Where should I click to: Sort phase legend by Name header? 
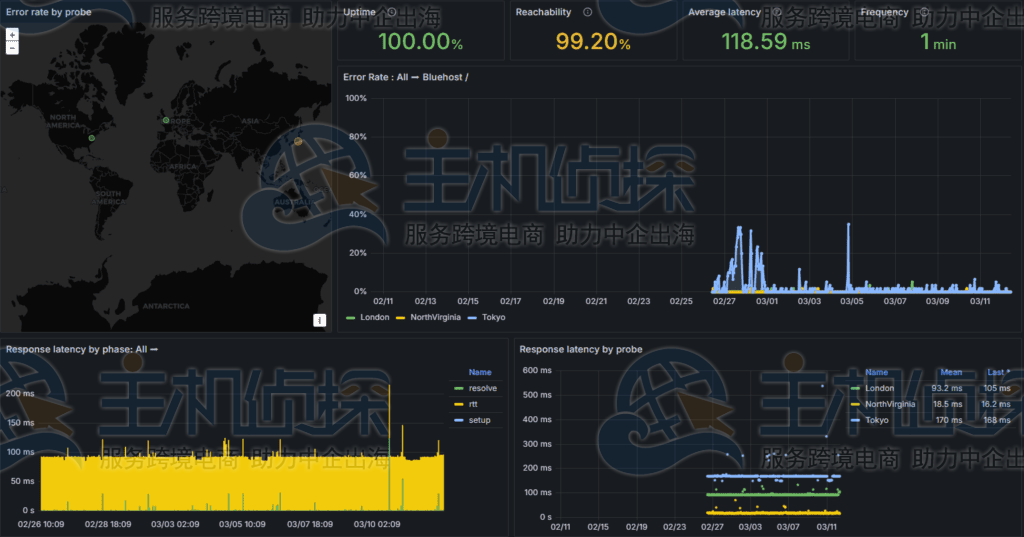pos(480,371)
